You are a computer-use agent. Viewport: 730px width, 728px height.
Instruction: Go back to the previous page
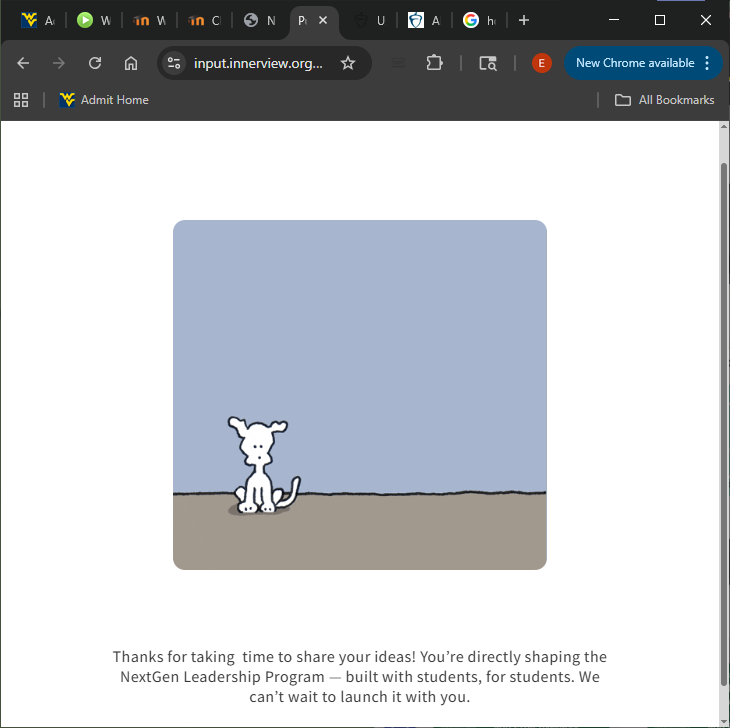point(23,63)
